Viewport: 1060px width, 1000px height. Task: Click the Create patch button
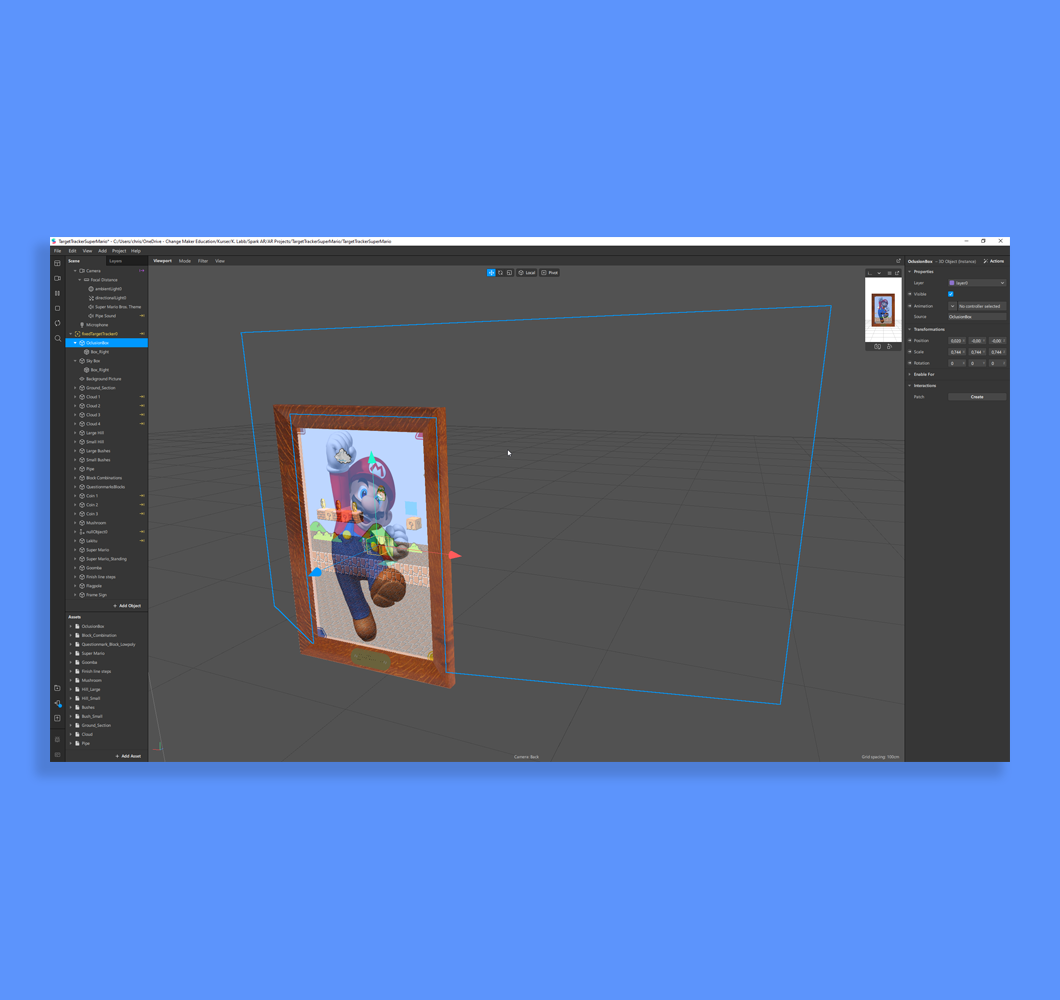point(977,397)
